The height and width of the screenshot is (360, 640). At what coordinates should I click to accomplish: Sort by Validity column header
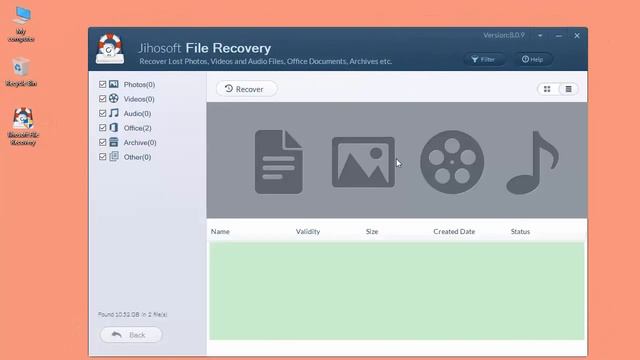click(308, 231)
